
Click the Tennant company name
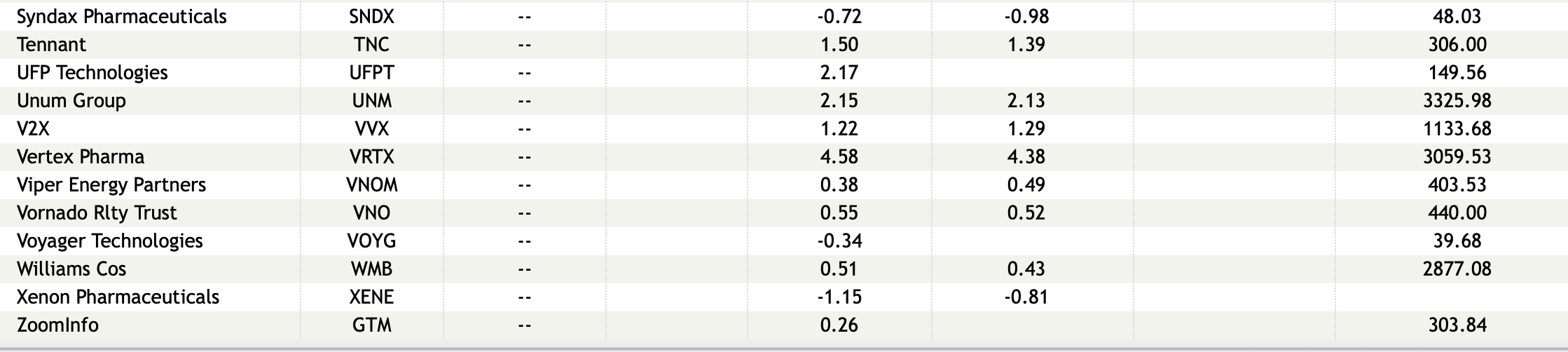51,44
